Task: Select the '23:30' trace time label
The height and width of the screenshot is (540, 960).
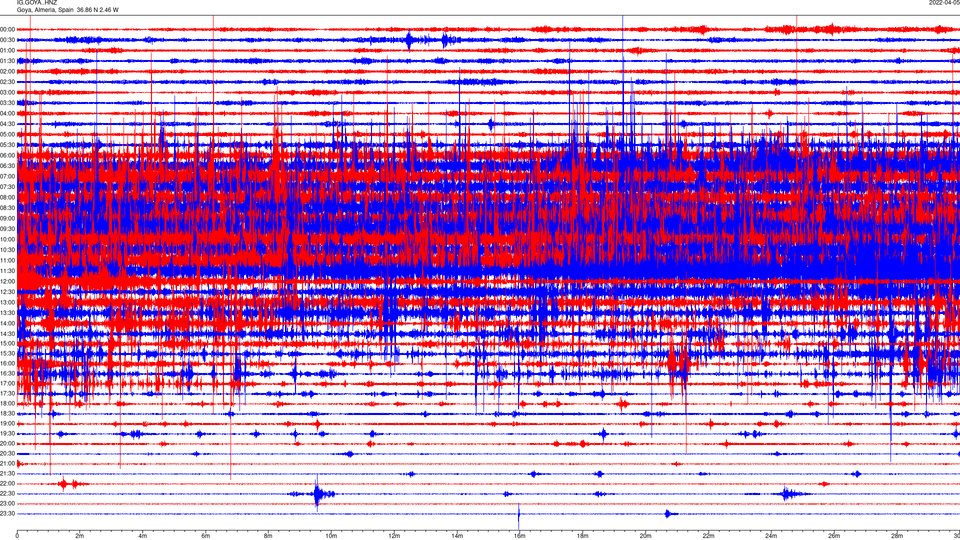Action: [7, 514]
